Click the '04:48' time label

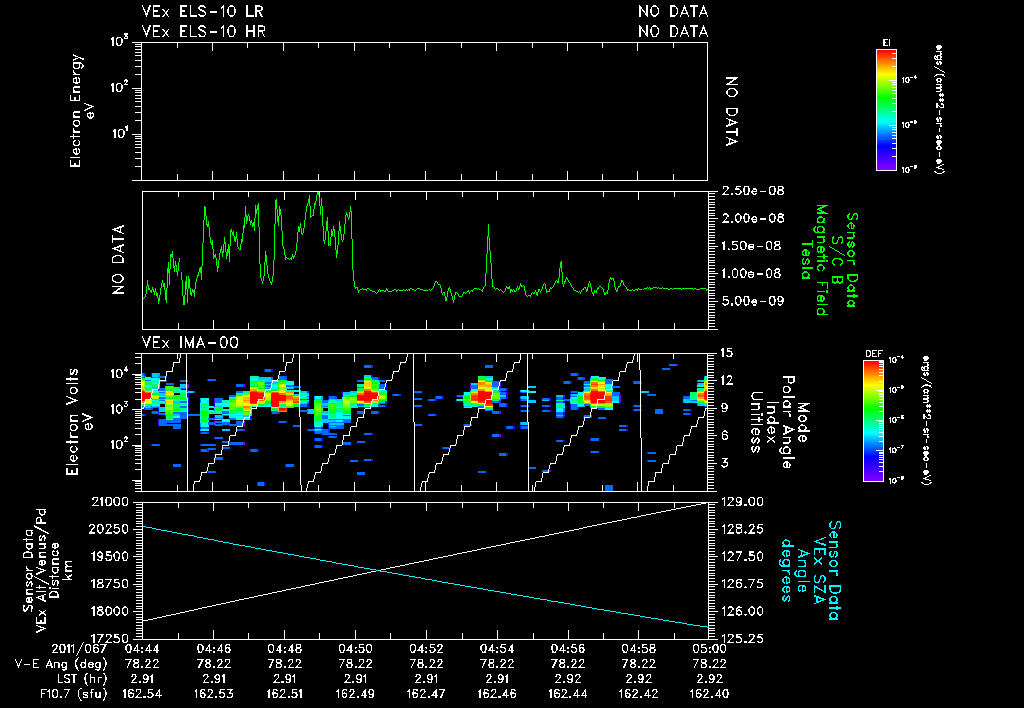(284, 649)
